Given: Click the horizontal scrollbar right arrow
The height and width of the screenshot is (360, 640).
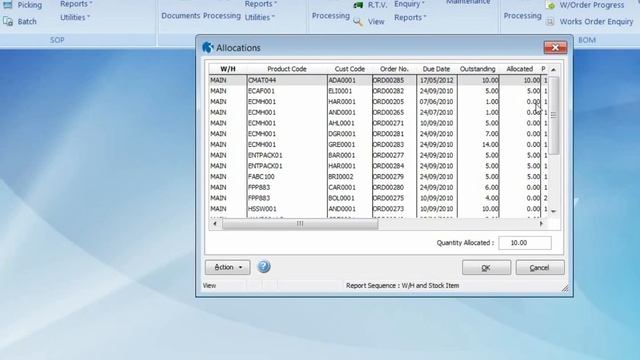Looking at the screenshot, I should [542, 224].
